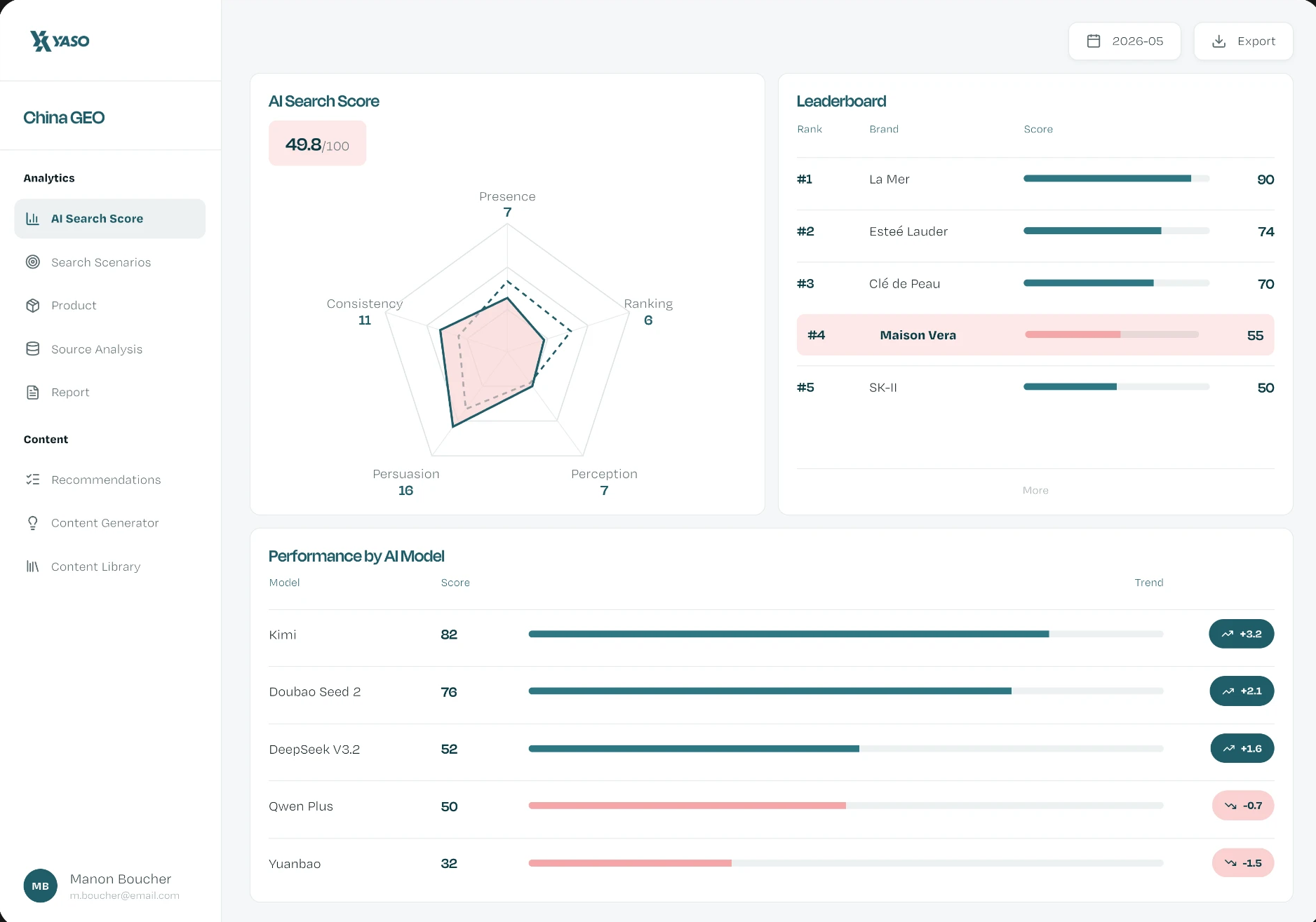Click the China GEO project title
1316x922 pixels.
coord(64,118)
